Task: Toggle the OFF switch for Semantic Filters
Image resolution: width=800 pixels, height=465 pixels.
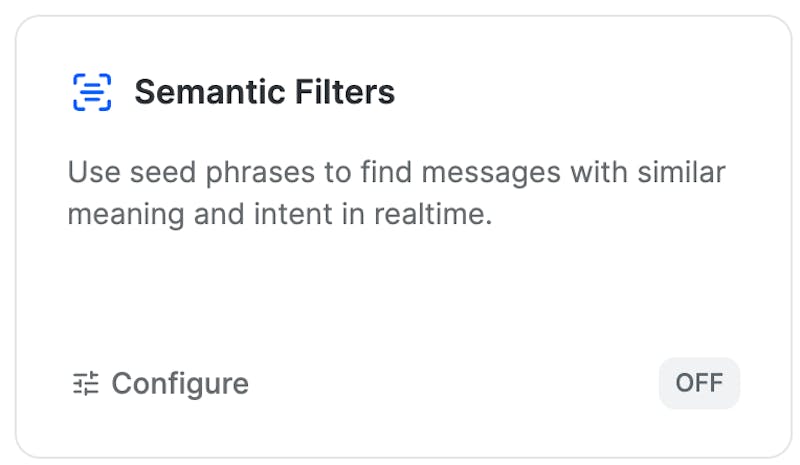Action: (x=698, y=383)
